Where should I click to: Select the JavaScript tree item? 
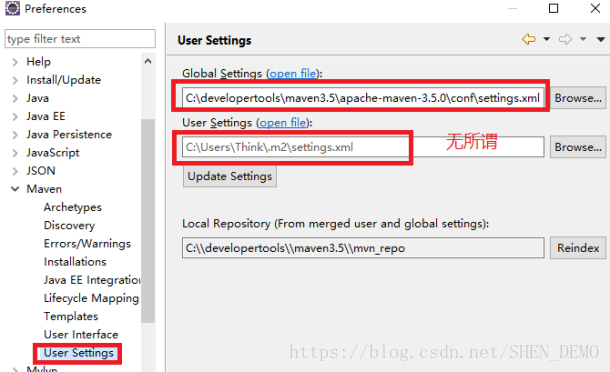[x=53, y=153]
